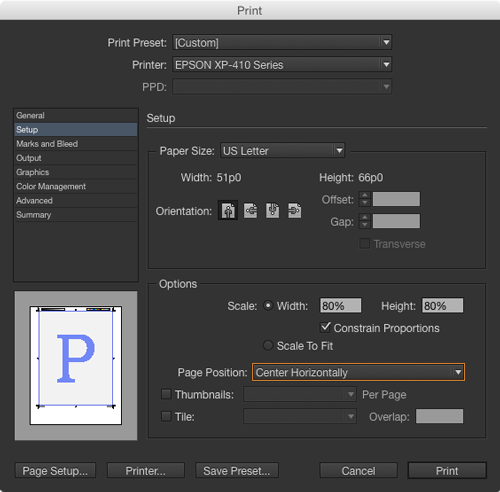Click the Gap input field
This screenshot has width=500, height=492.
[396, 221]
